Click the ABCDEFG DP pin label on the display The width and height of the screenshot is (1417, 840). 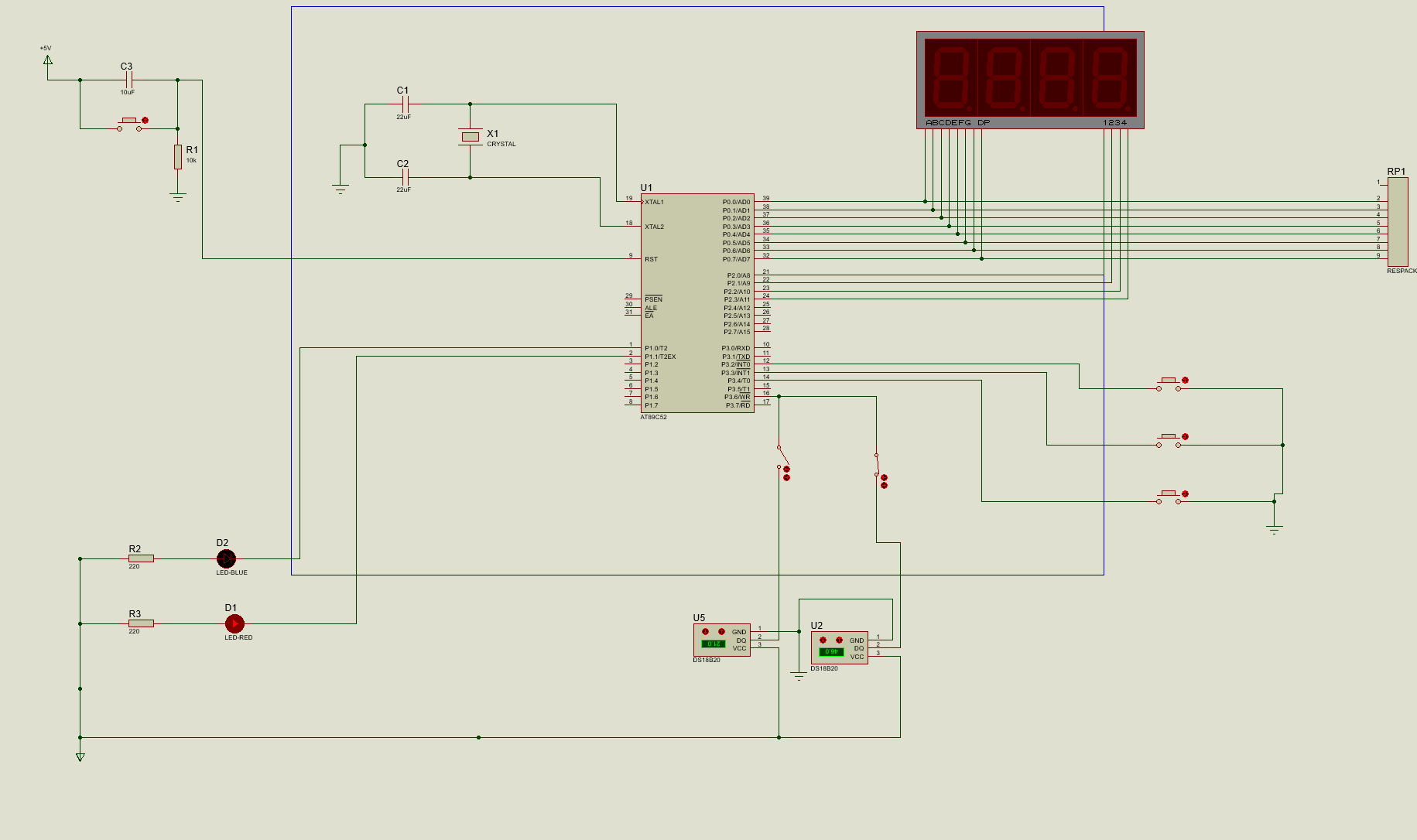[958, 123]
